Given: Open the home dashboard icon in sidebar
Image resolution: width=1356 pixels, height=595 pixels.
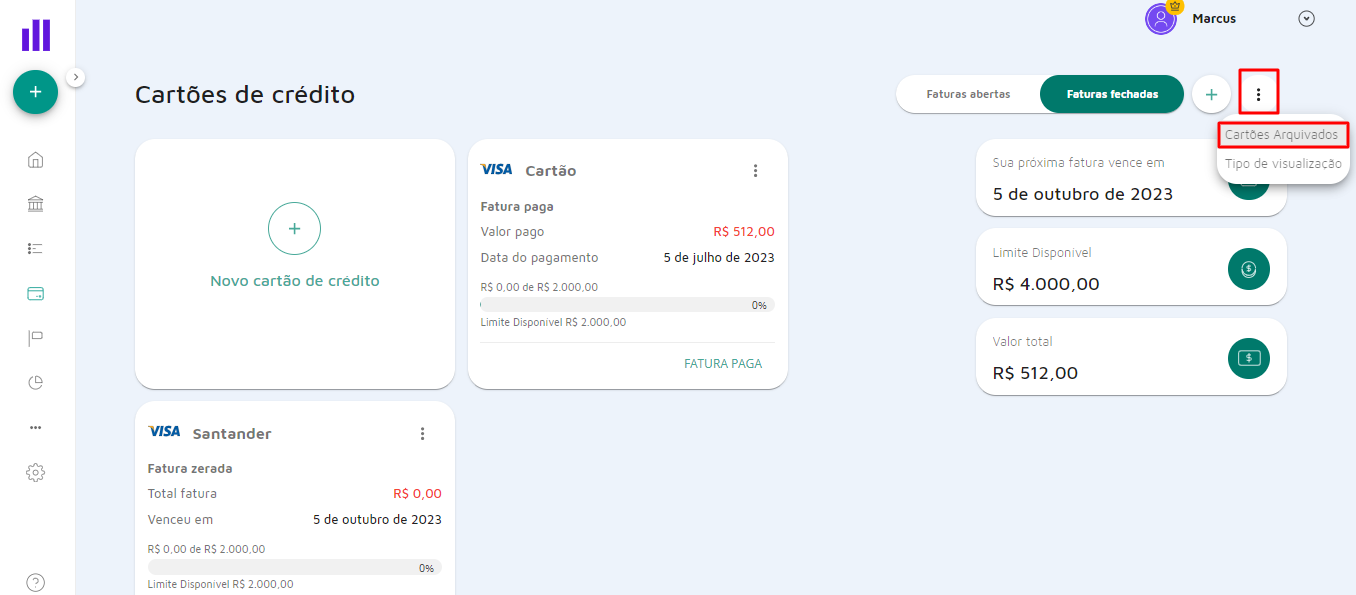Looking at the screenshot, I should pyautogui.click(x=36, y=160).
